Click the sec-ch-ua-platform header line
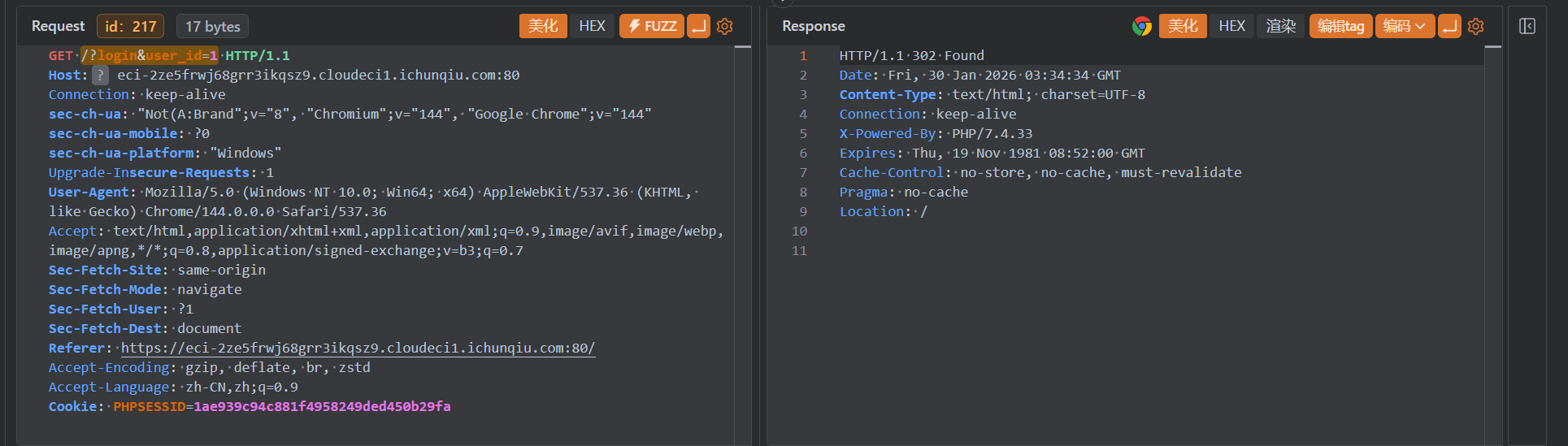 pos(165,153)
